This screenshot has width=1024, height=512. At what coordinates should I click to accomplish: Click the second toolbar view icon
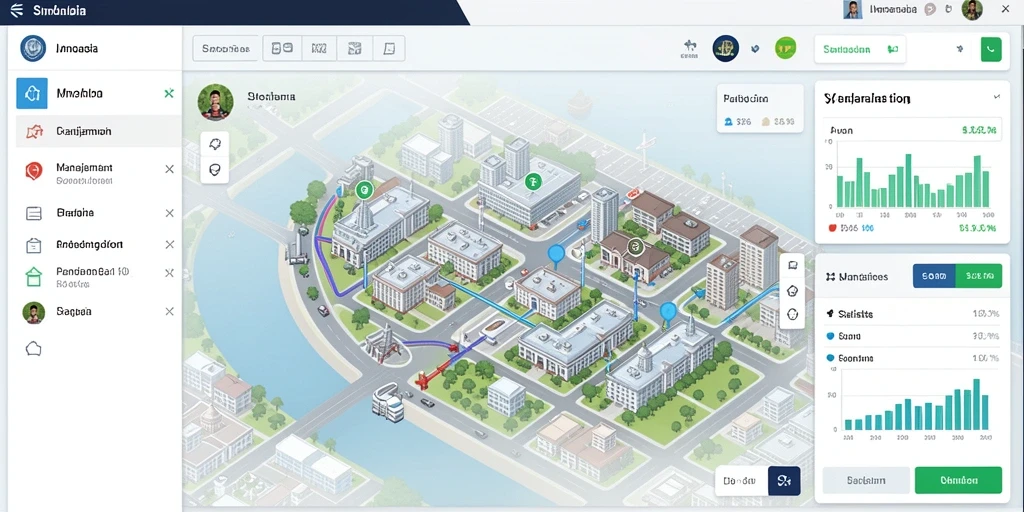pyautogui.click(x=319, y=48)
